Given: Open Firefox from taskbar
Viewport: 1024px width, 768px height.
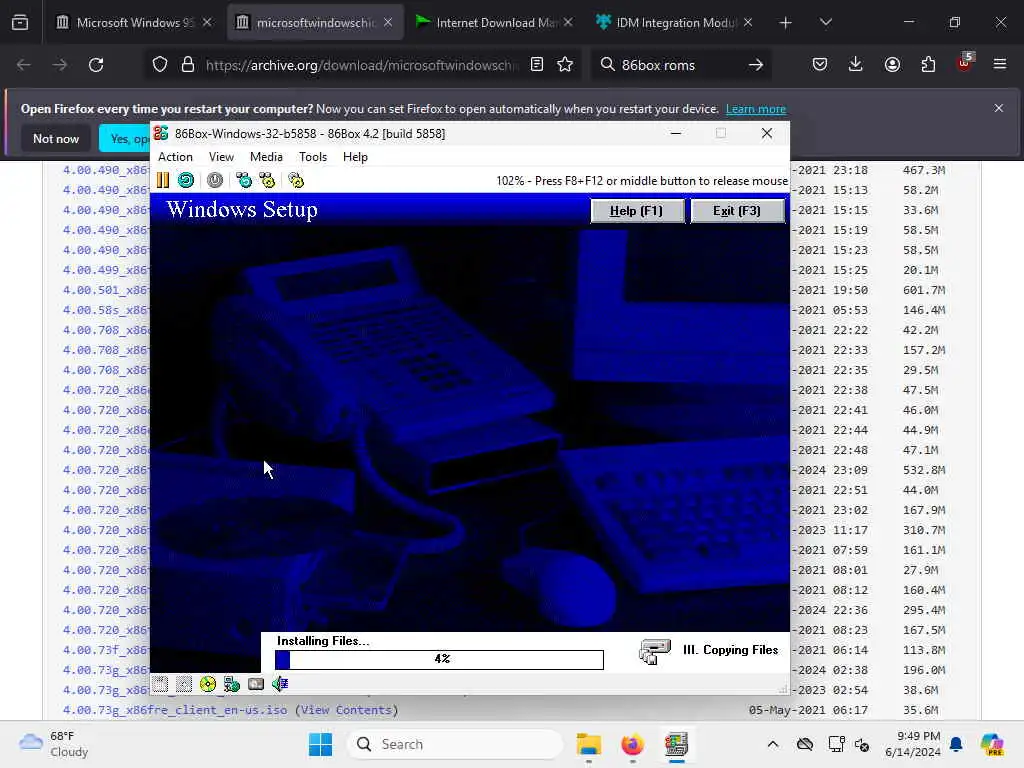Looking at the screenshot, I should click(x=632, y=744).
